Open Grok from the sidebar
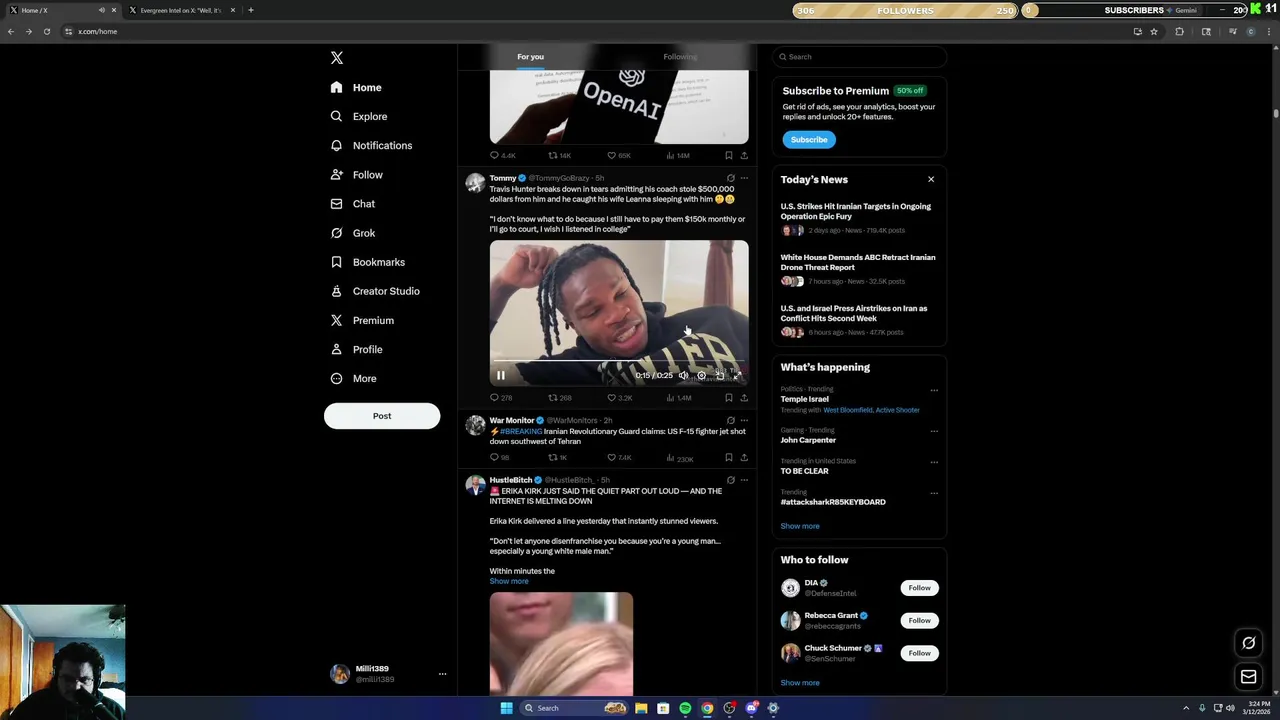 [x=353, y=233]
